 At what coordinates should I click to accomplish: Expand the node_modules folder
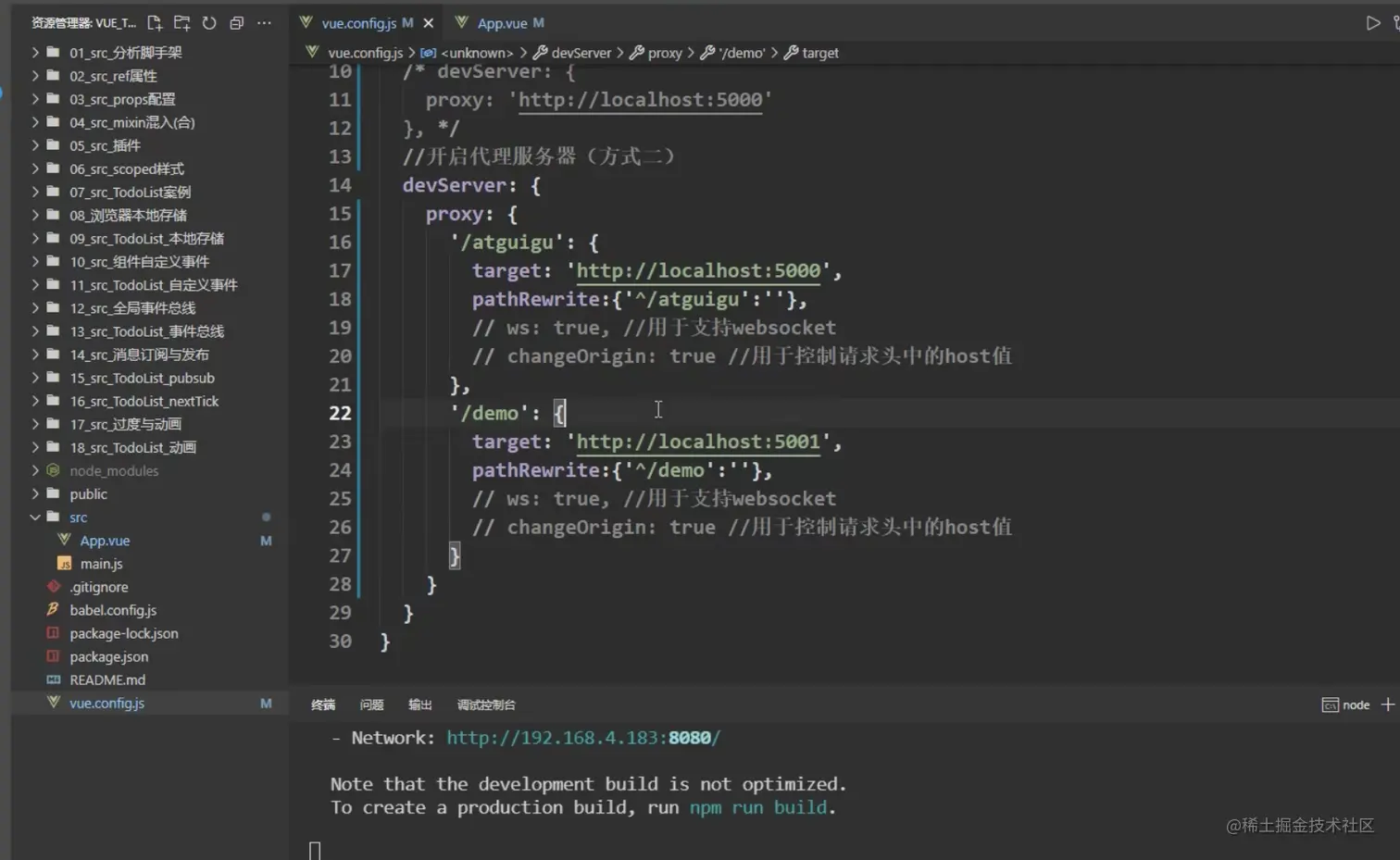[x=35, y=470]
